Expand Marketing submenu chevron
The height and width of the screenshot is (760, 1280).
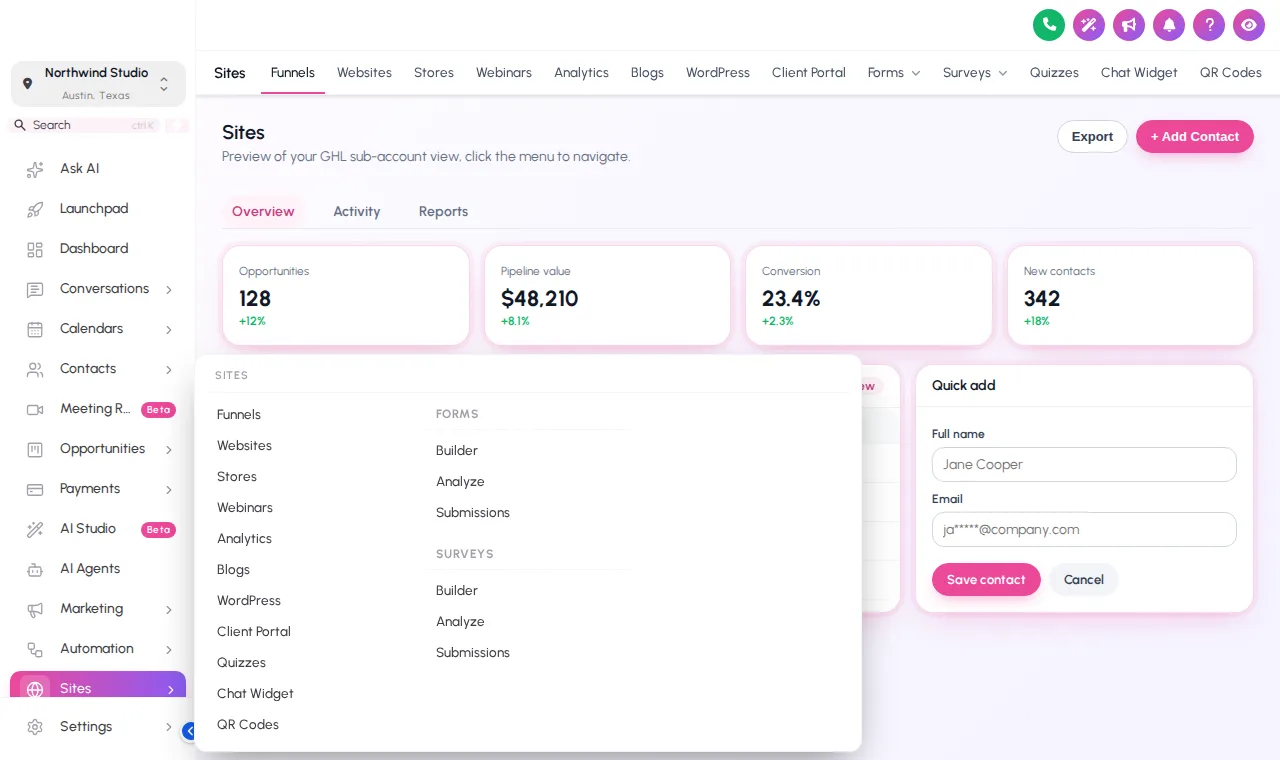click(x=168, y=610)
